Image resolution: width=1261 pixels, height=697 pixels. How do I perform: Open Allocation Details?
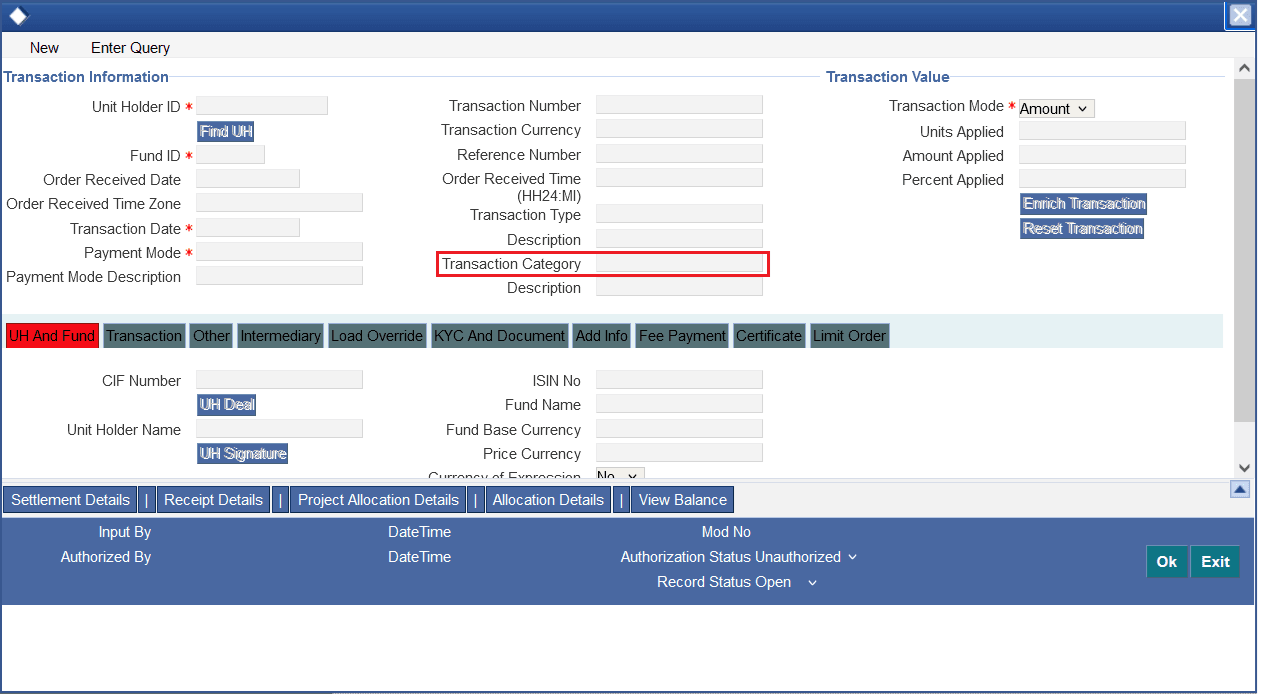548,500
